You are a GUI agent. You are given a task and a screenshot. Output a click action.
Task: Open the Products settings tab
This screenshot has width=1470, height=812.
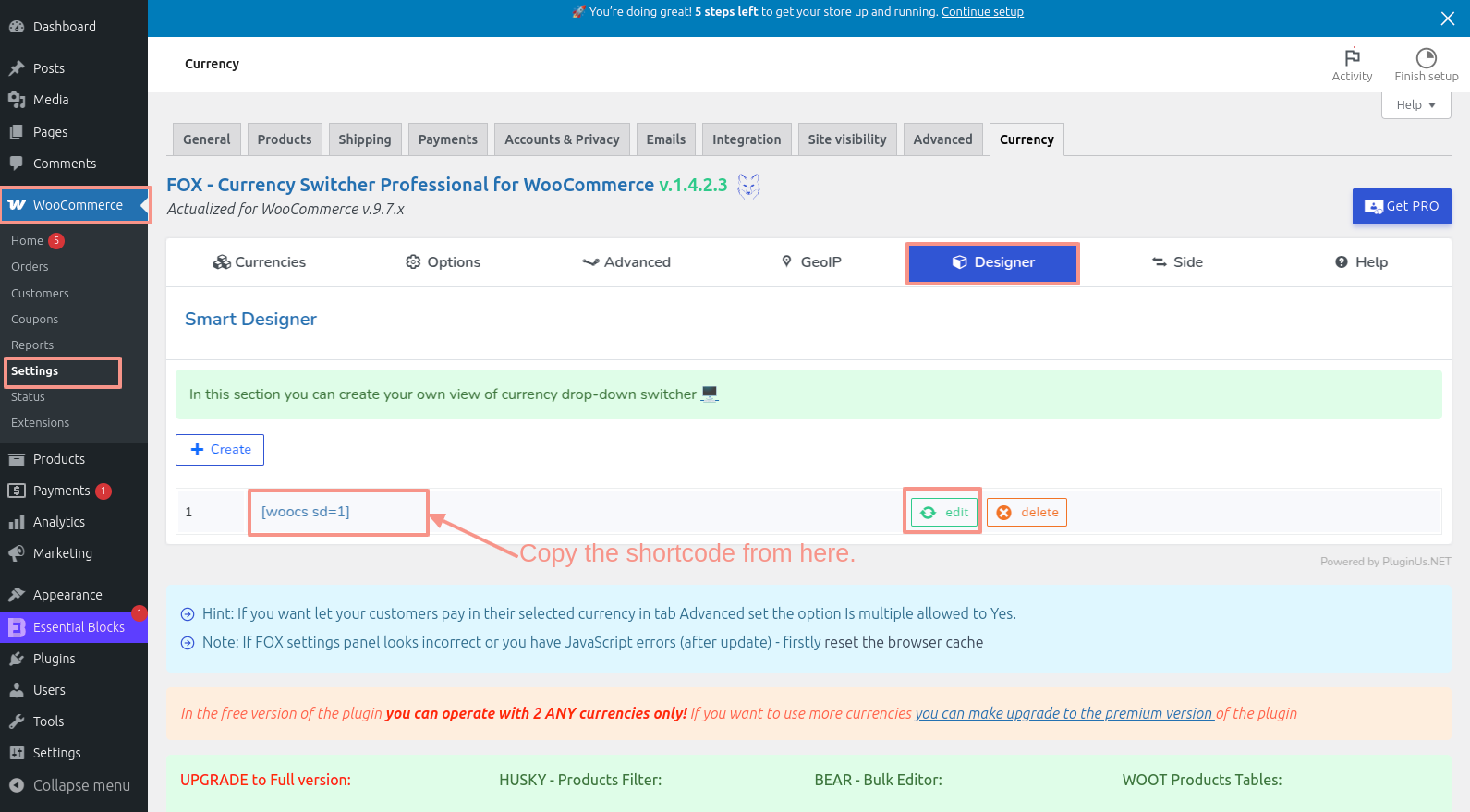[285, 139]
